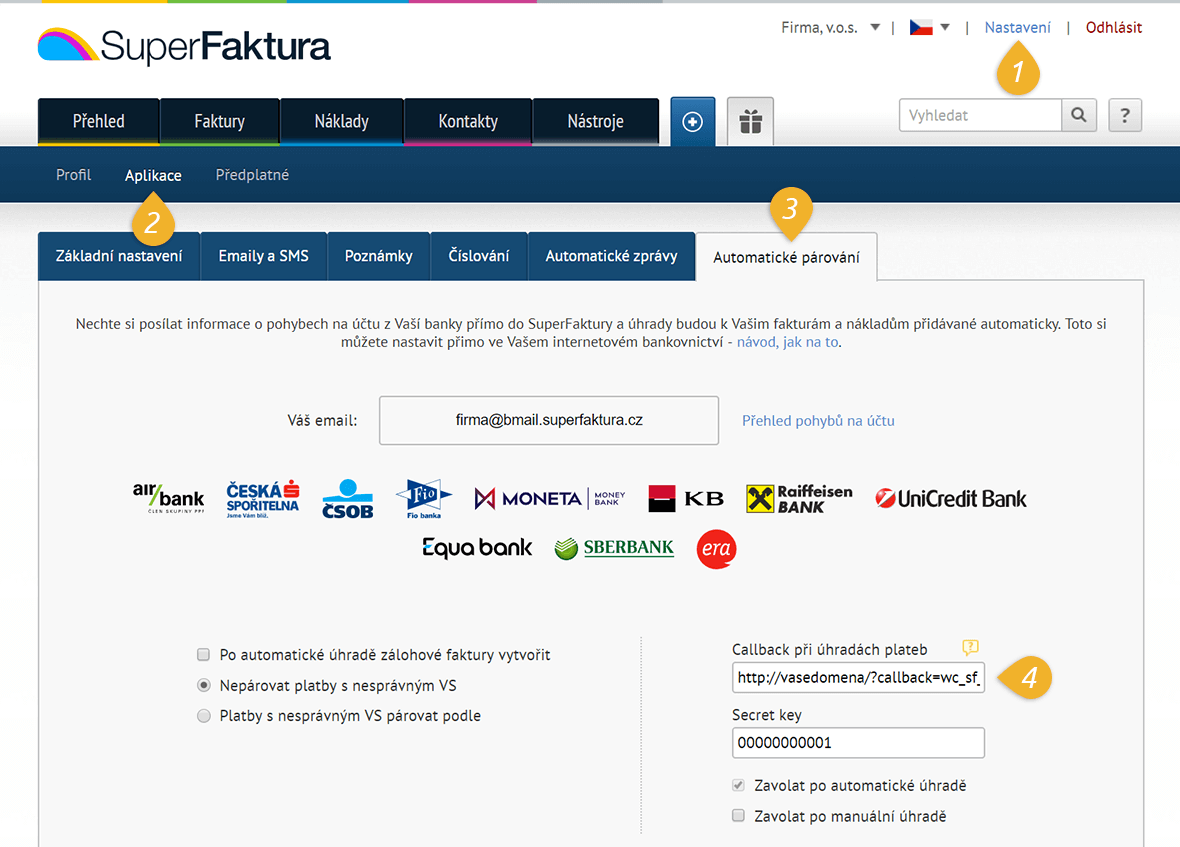Switch to the Číslování tab
The width and height of the screenshot is (1180, 847).
pyautogui.click(x=479, y=256)
